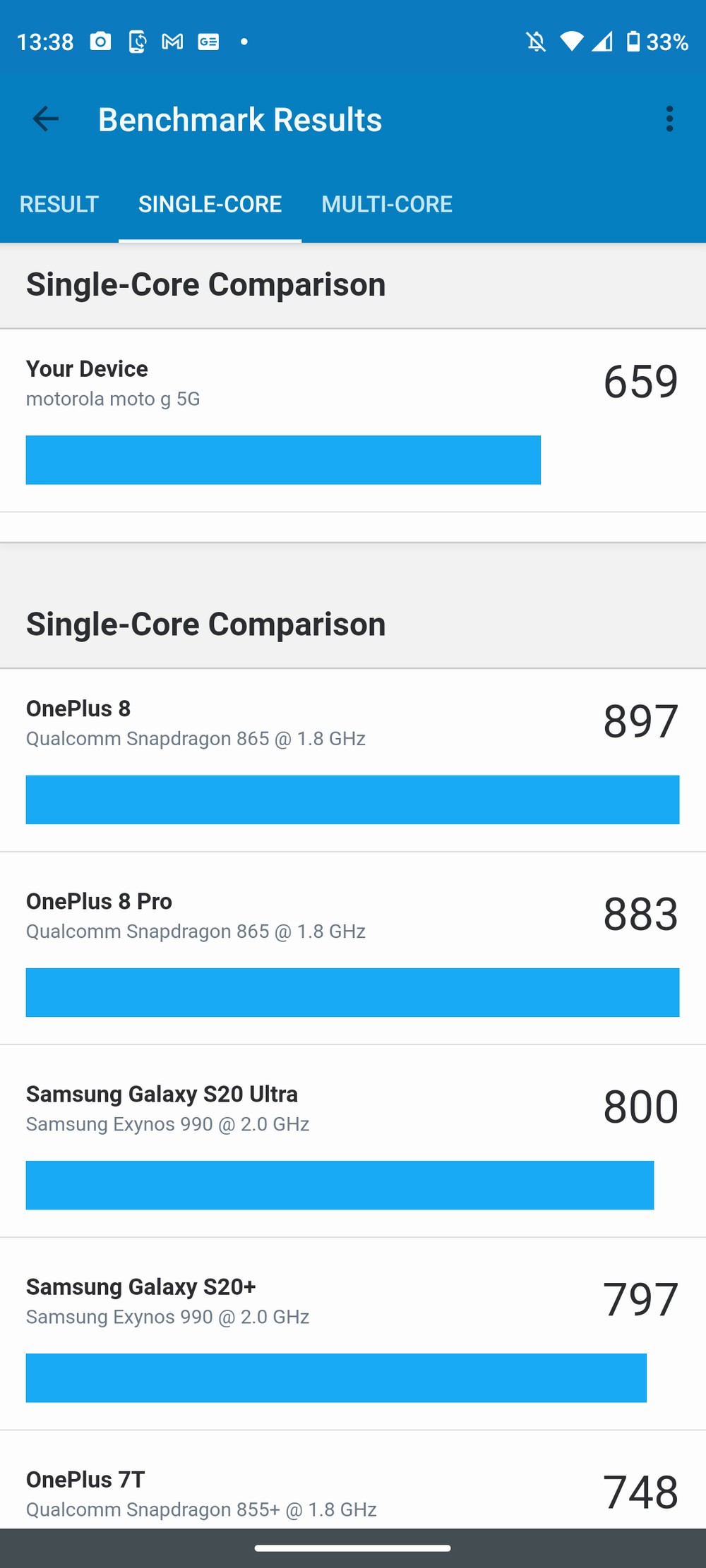Image resolution: width=706 pixels, height=1568 pixels.
Task: Switch to the RESULT tab
Action: click(59, 204)
